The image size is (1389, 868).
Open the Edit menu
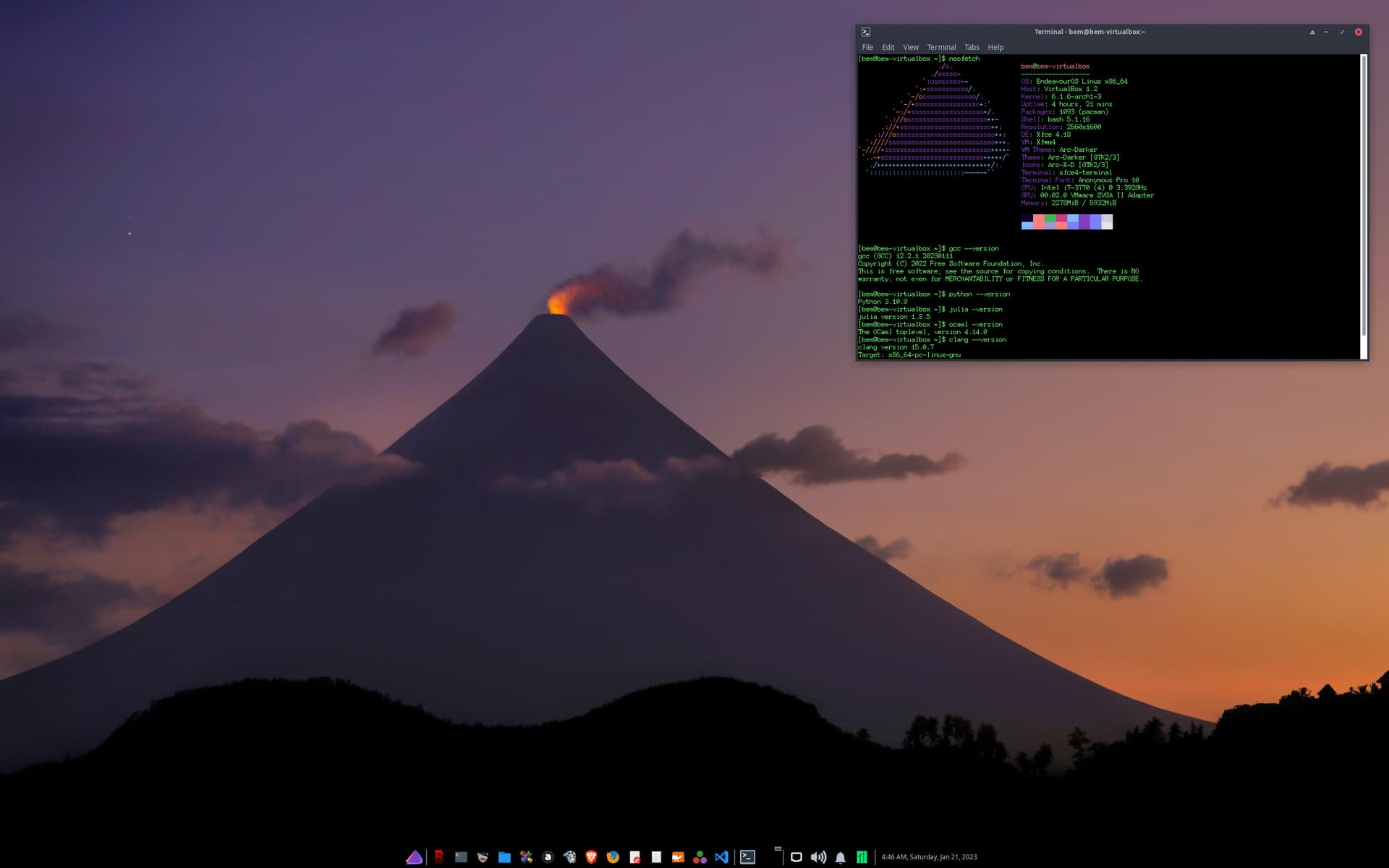[x=888, y=46]
